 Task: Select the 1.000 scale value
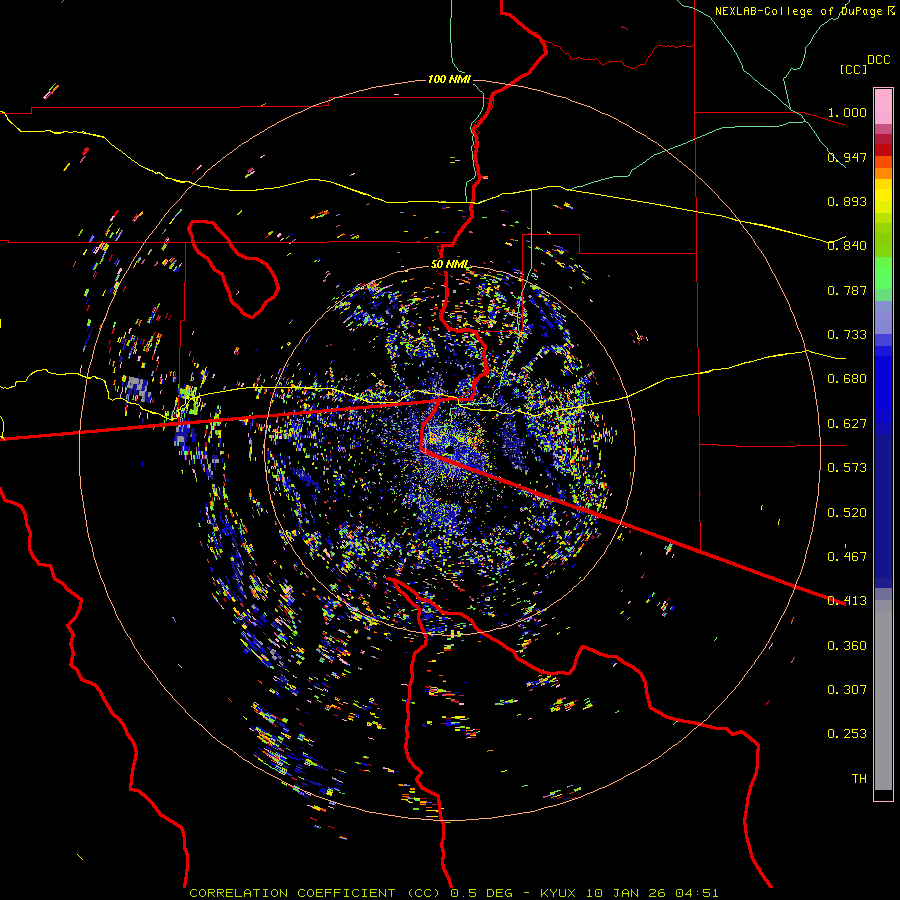pyautogui.click(x=847, y=112)
